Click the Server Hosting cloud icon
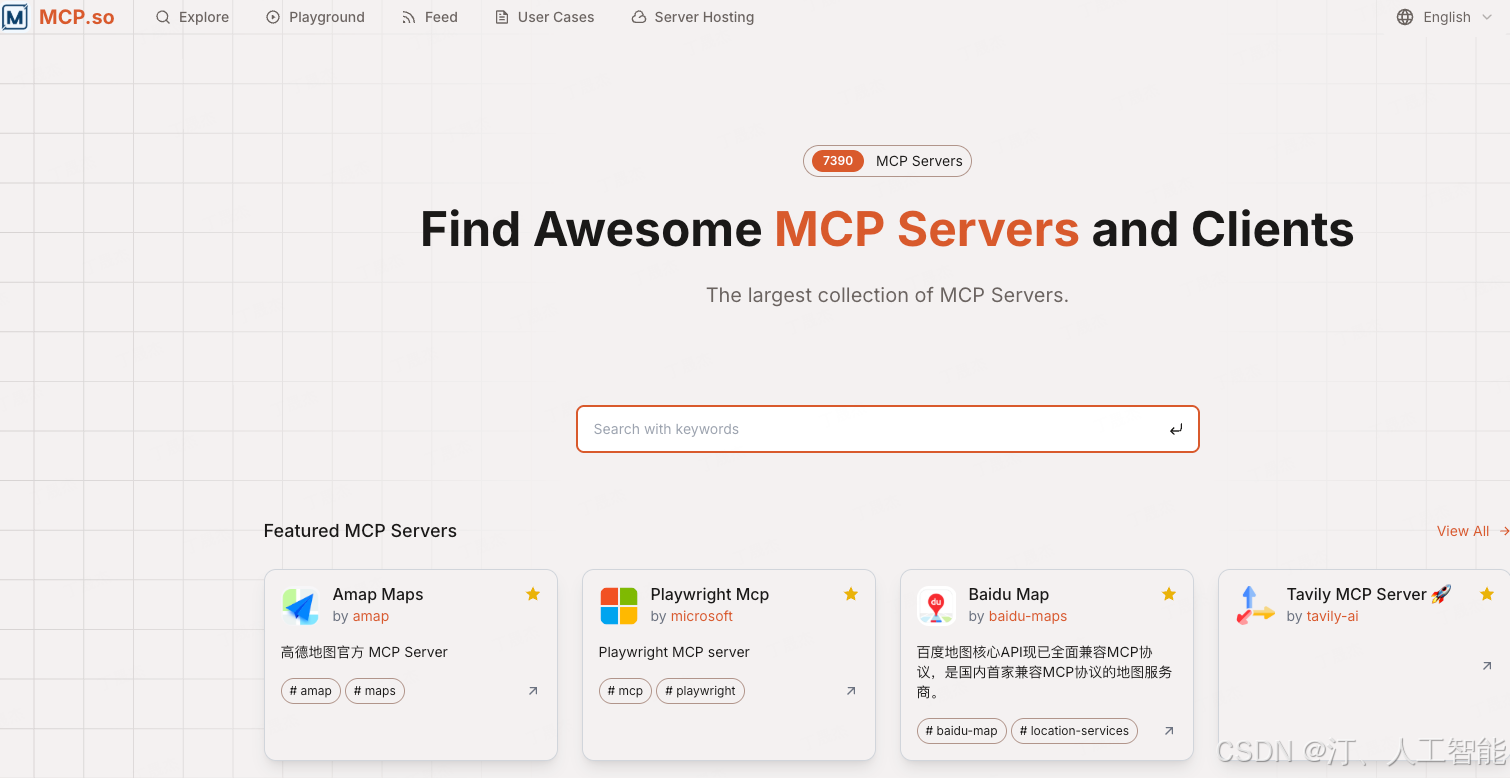Image resolution: width=1510 pixels, height=778 pixels. tap(638, 17)
